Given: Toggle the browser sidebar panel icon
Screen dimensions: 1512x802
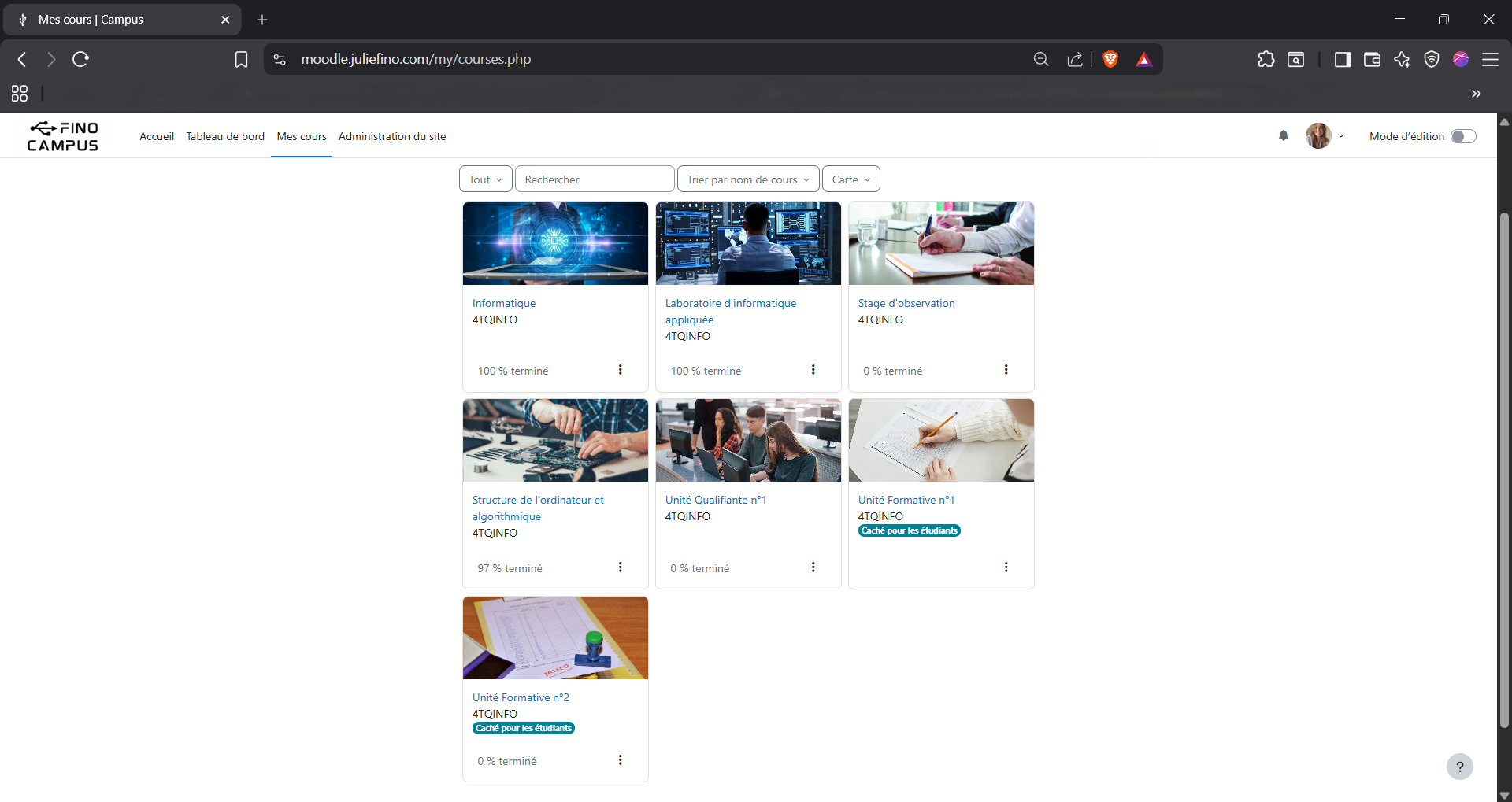Looking at the screenshot, I should click(1342, 59).
